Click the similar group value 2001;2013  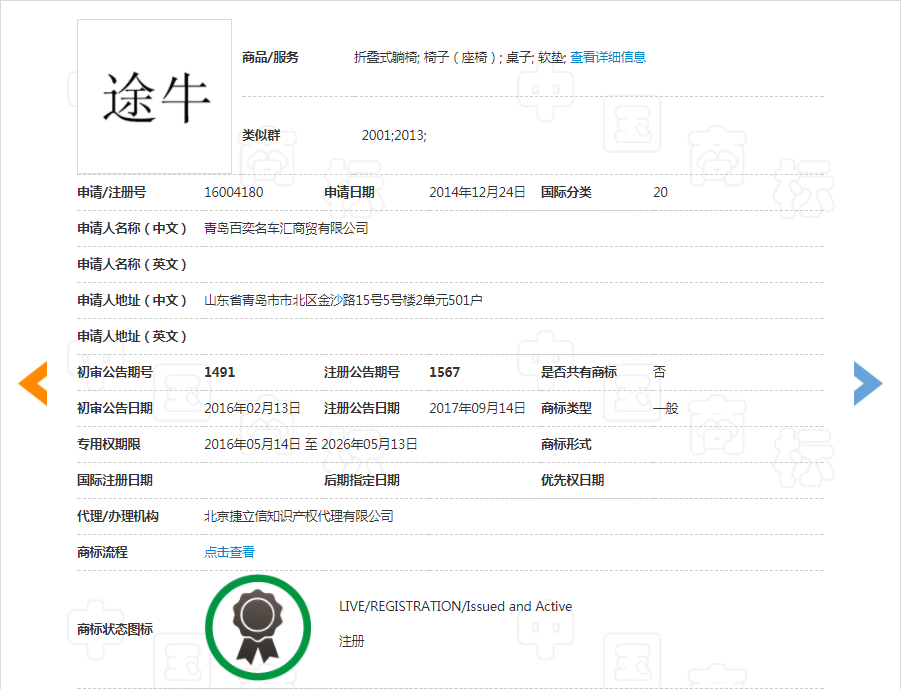(394, 135)
